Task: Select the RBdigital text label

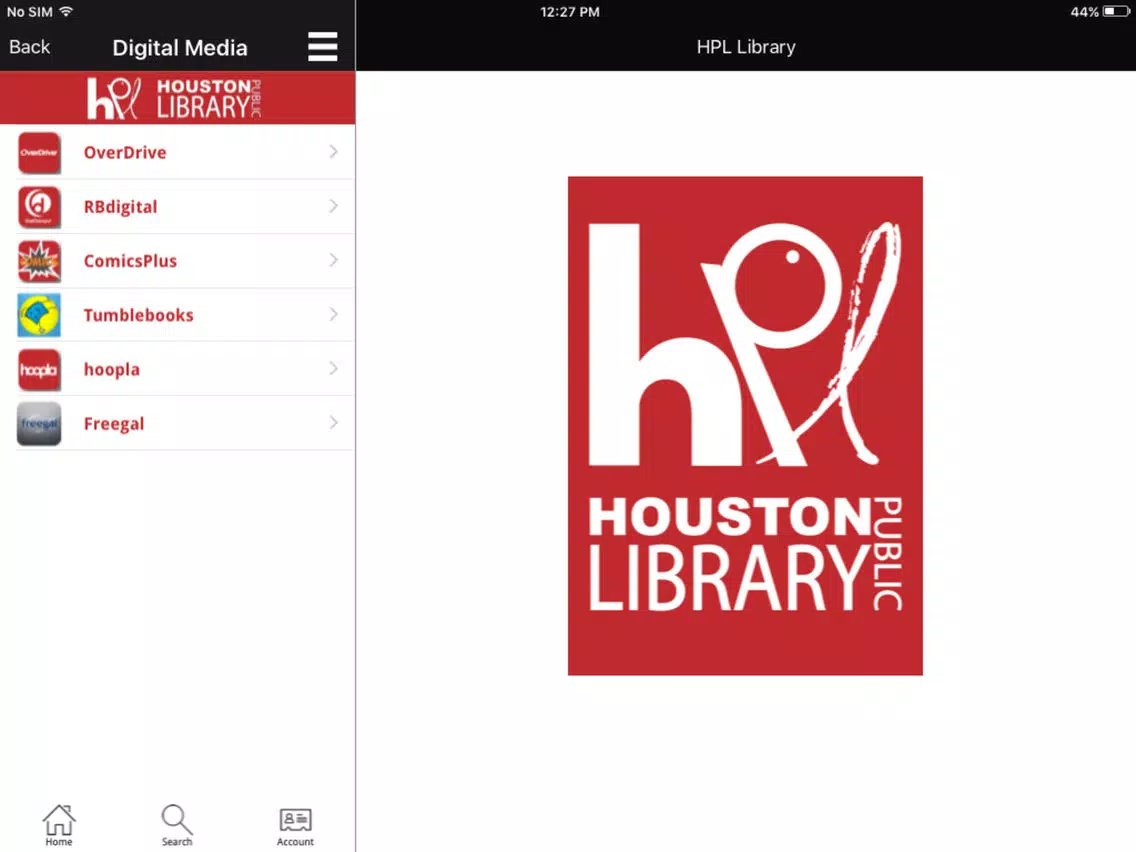Action: pos(120,206)
